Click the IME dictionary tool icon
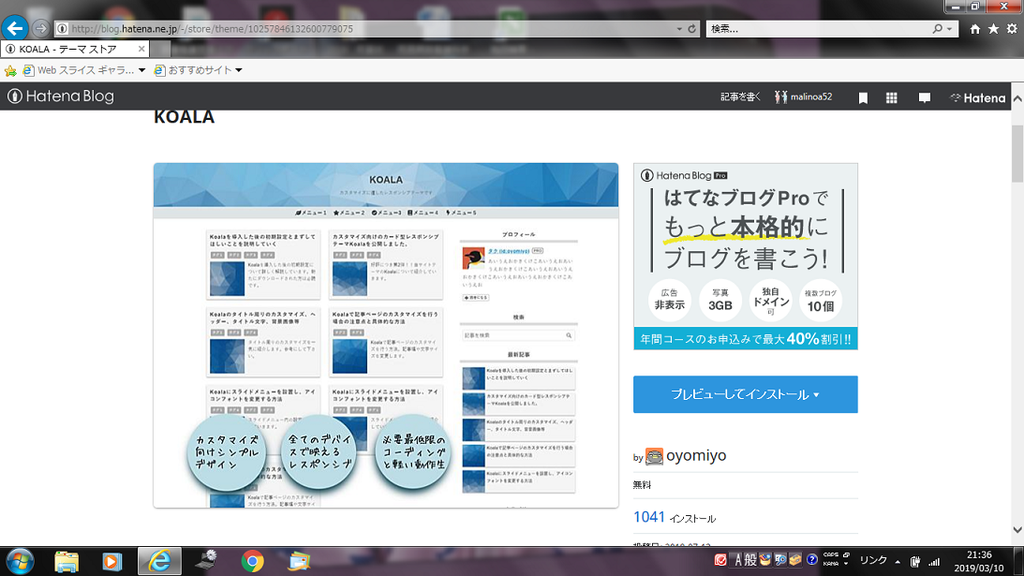The image size is (1024, 576). (765, 560)
